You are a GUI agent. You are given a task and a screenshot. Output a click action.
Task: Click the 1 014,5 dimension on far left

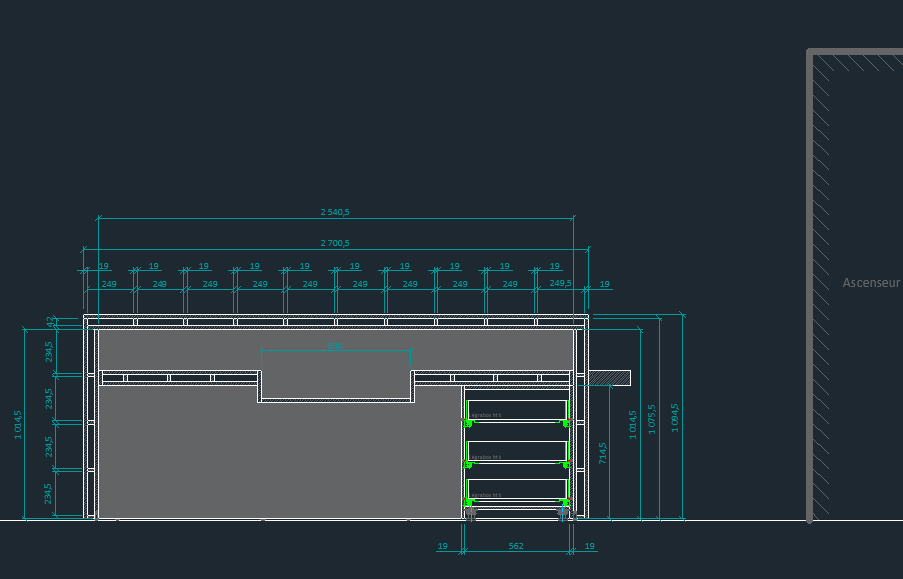17,424
